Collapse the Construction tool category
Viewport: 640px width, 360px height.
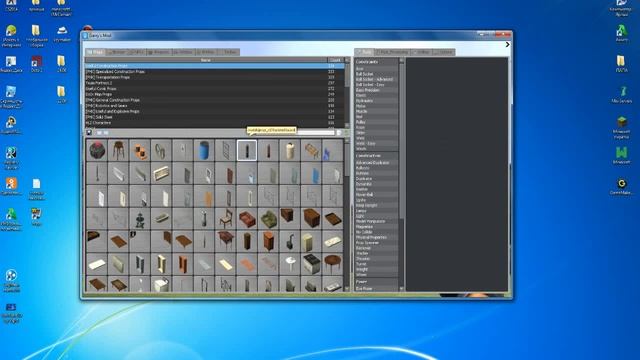(x=376, y=156)
